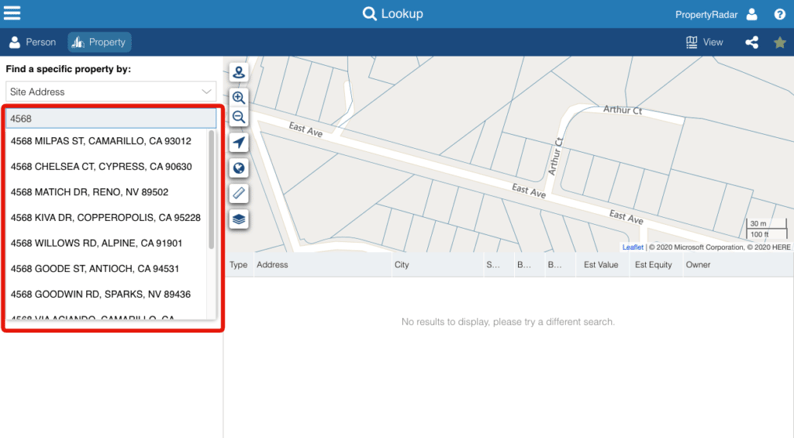Zoom in on the map
The height and width of the screenshot is (438, 794).
tap(239, 97)
